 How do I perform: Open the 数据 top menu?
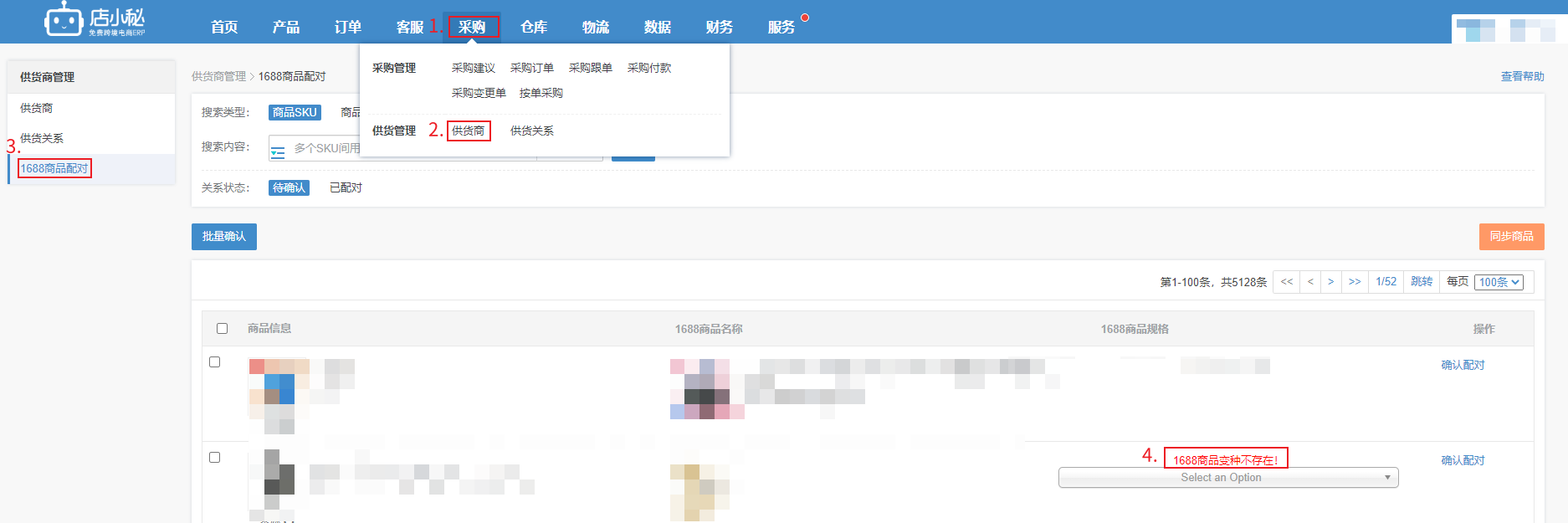coord(658,28)
